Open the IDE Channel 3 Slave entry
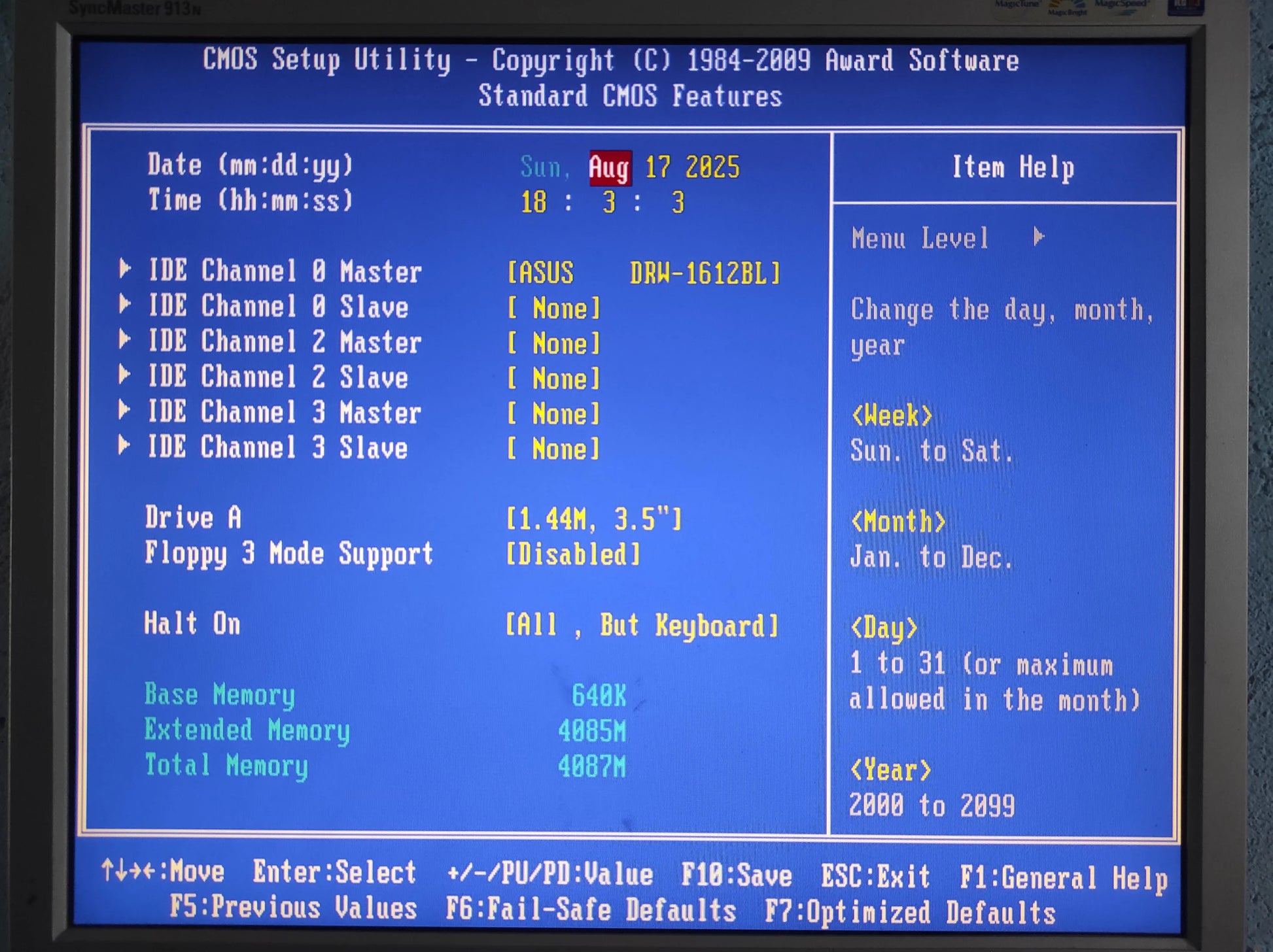This screenshot has width=1273, height=952. coord(278,447)
